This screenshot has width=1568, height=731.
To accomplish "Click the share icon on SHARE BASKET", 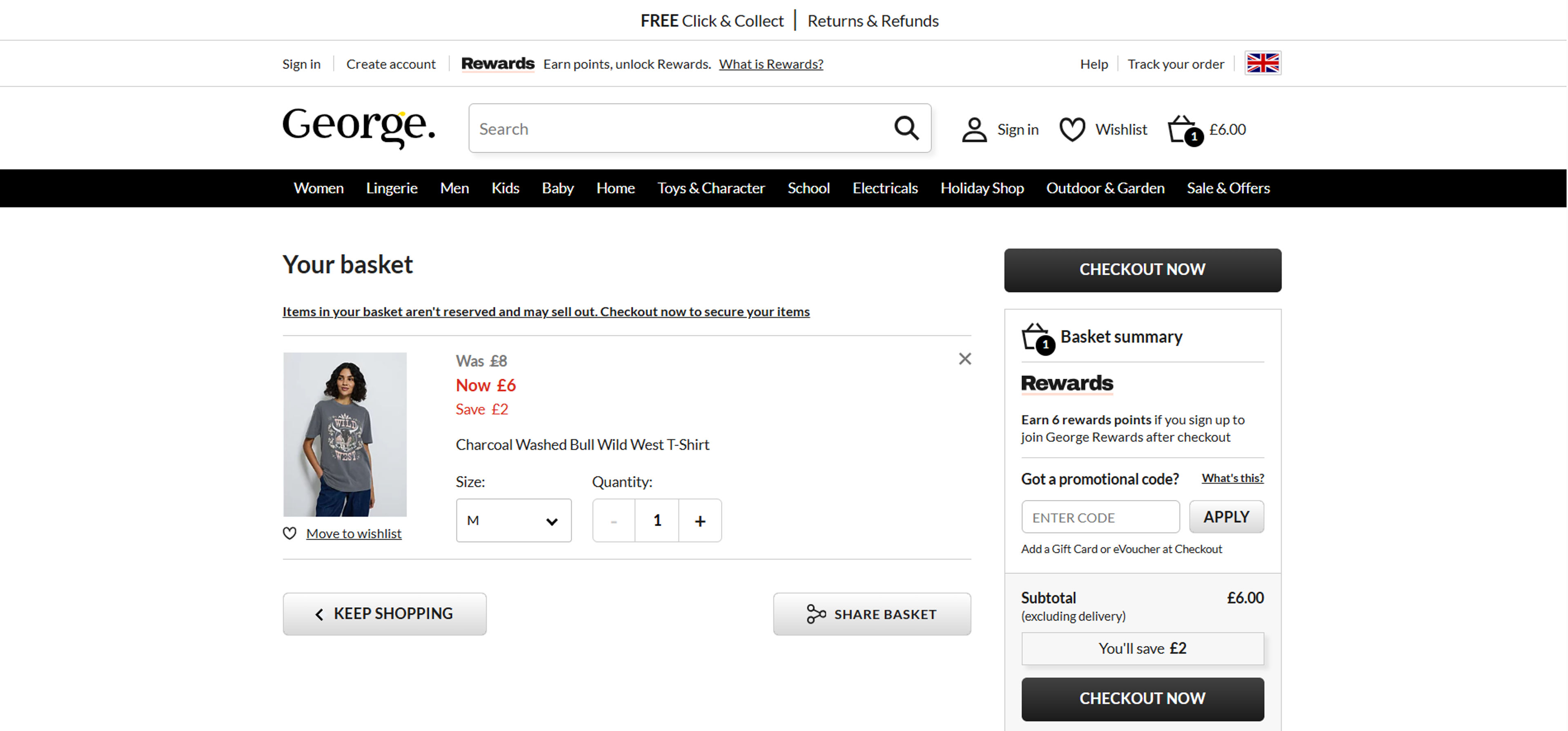I will pos(816,614).
